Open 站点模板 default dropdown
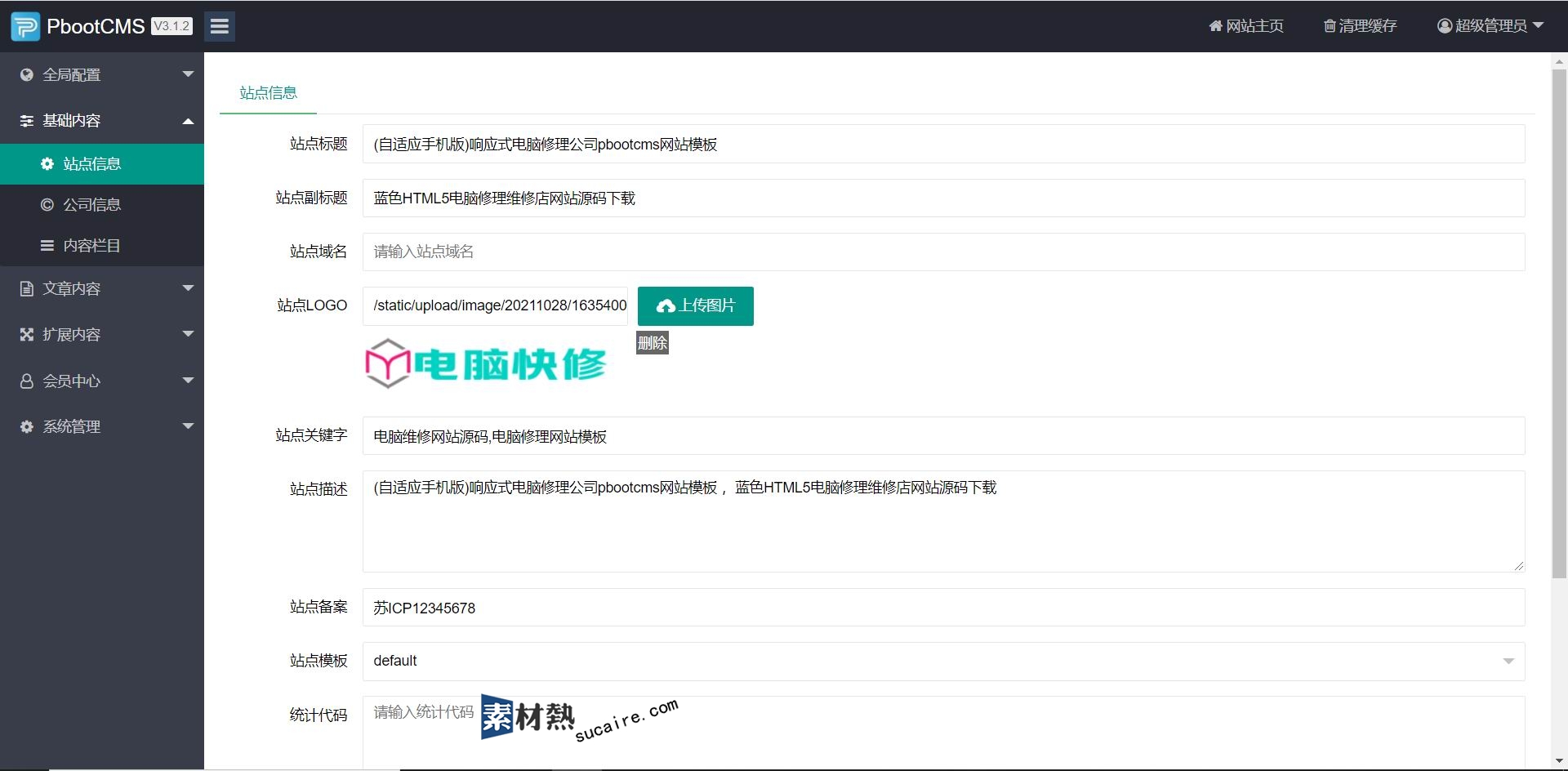 (943, 661)
